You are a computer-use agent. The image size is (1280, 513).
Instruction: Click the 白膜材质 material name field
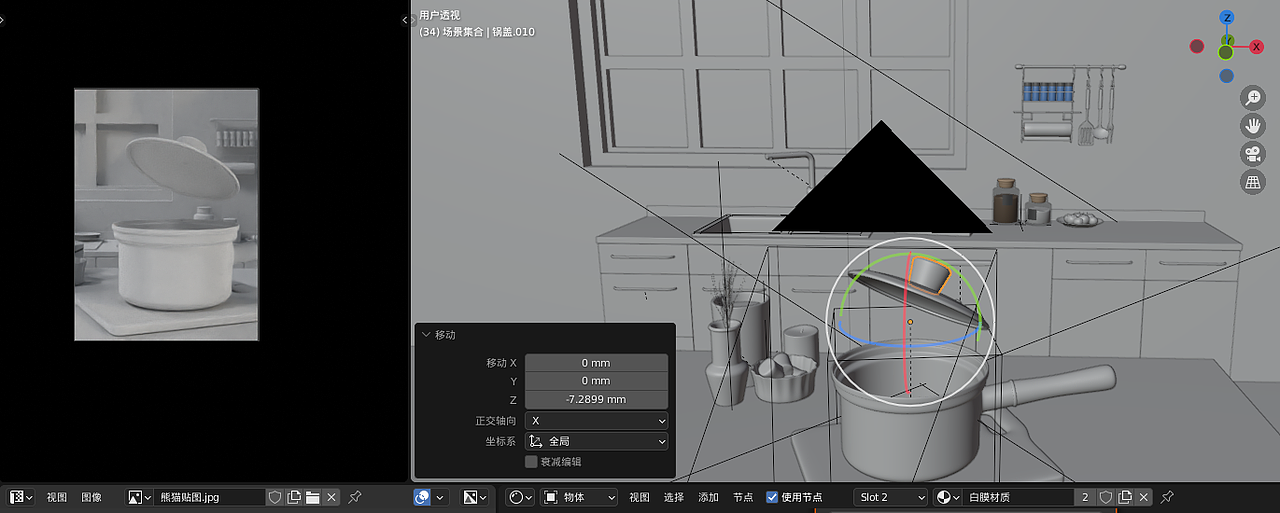[x=1018, y=497]
